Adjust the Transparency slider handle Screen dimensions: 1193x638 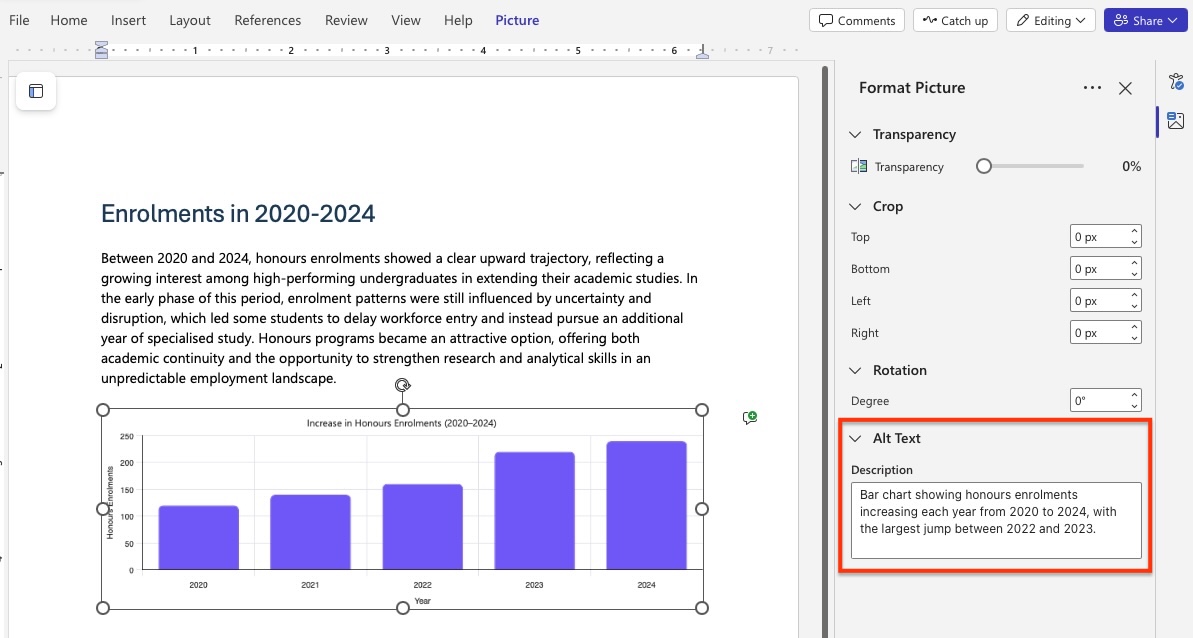[x=984, y=166]
